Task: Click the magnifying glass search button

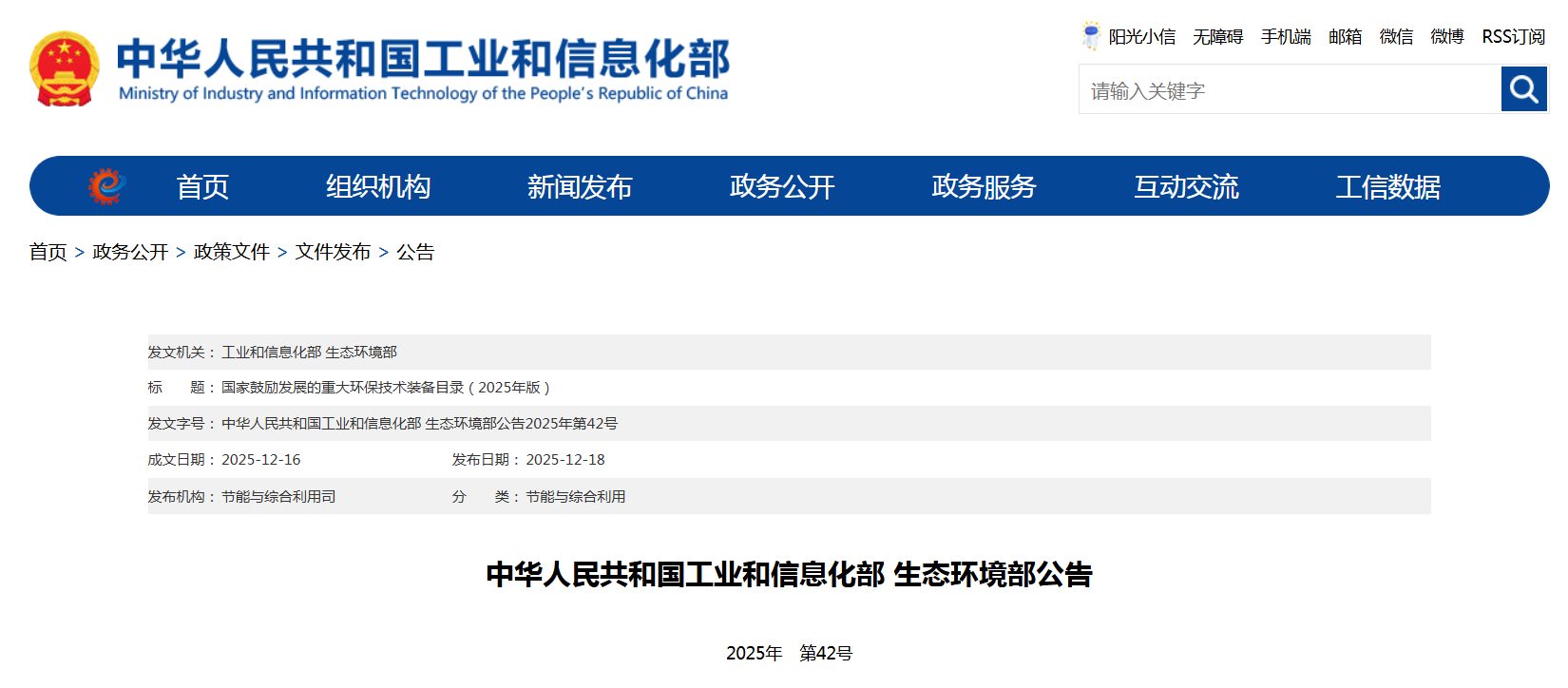Action: pyautogui.click(x=1523, y=89)
